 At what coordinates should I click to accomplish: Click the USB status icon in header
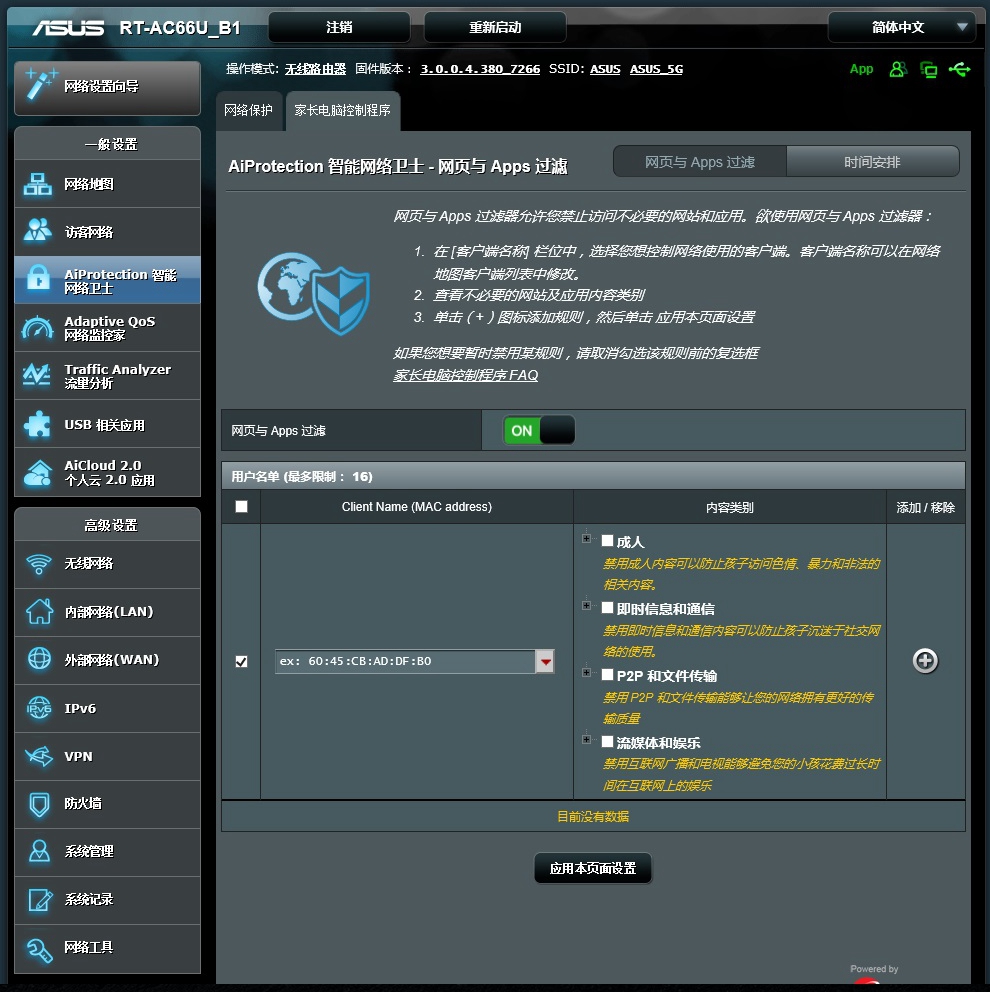click(x=960, y=69)
